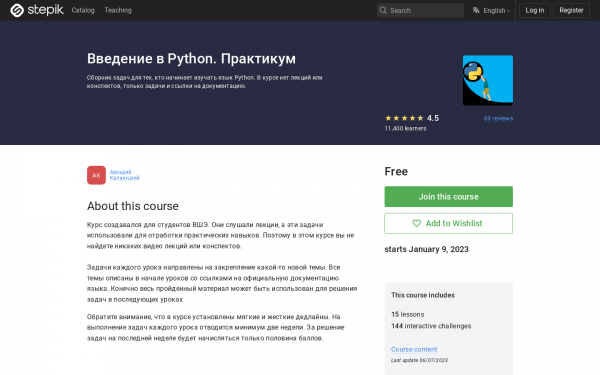The image size is (600, 375).
Task: Focus the Search input field
Action: [x=420, y=10]
